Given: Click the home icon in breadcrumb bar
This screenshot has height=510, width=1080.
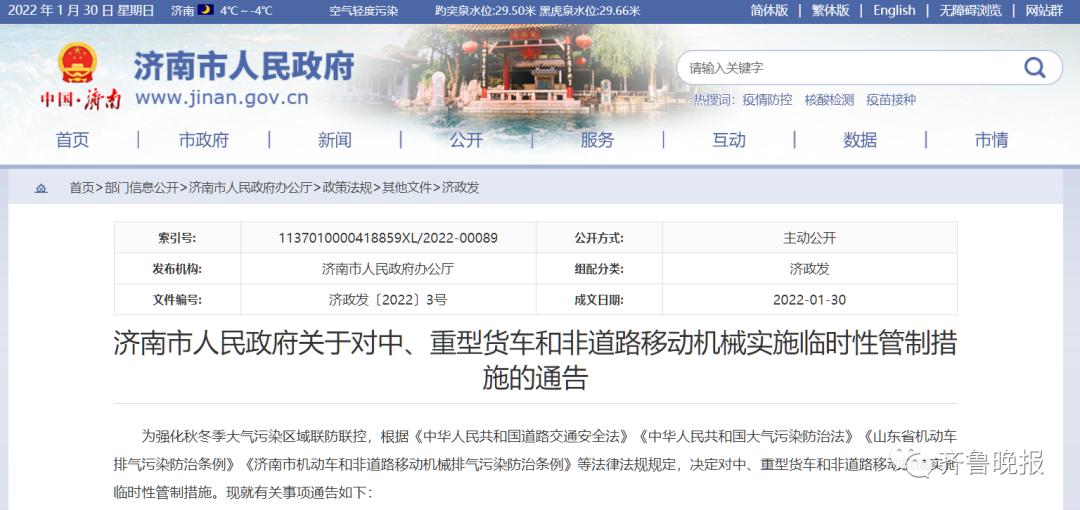Looking at the screenshot, I should tap(41, 187).
